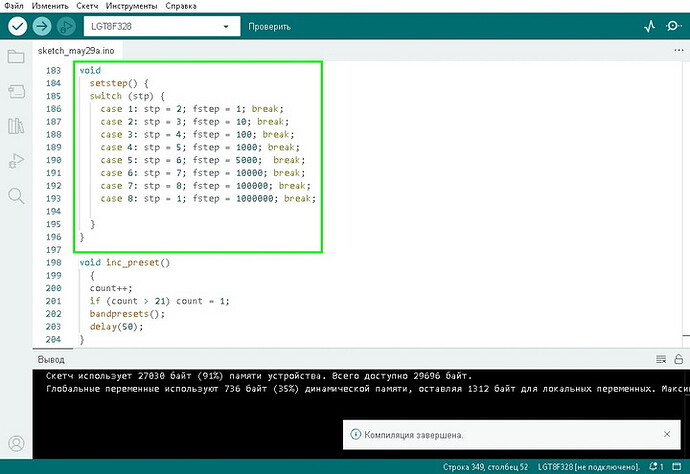This screenshot has width=690, height=474.
Task: Click the sketch memory usage output line
Action: tap(259, 376)
